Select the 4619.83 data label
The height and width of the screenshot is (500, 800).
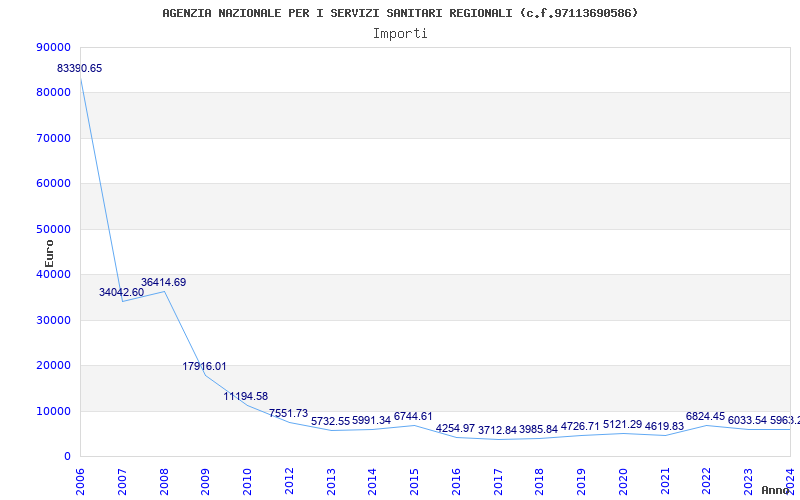click(x=664, y=427)
